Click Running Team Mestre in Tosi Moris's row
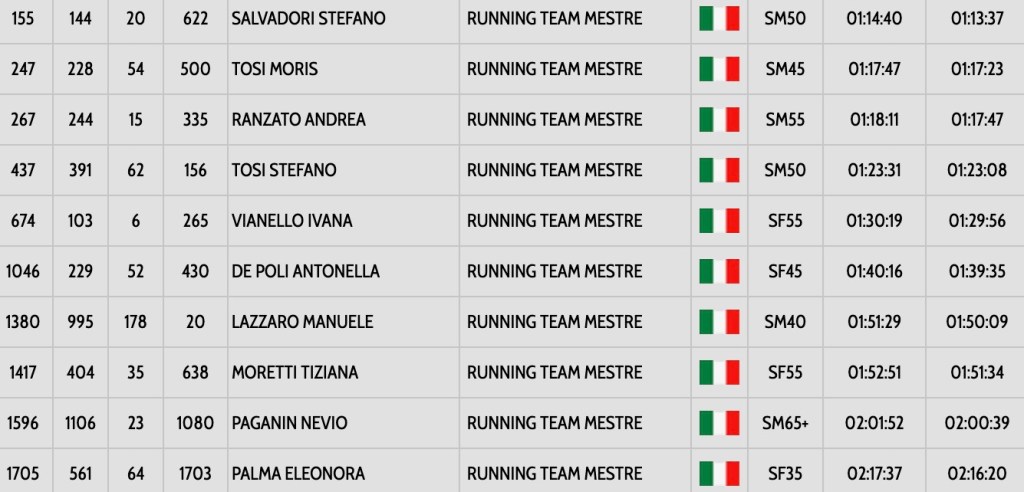The image size is (1024, 492). coord(554,69)
